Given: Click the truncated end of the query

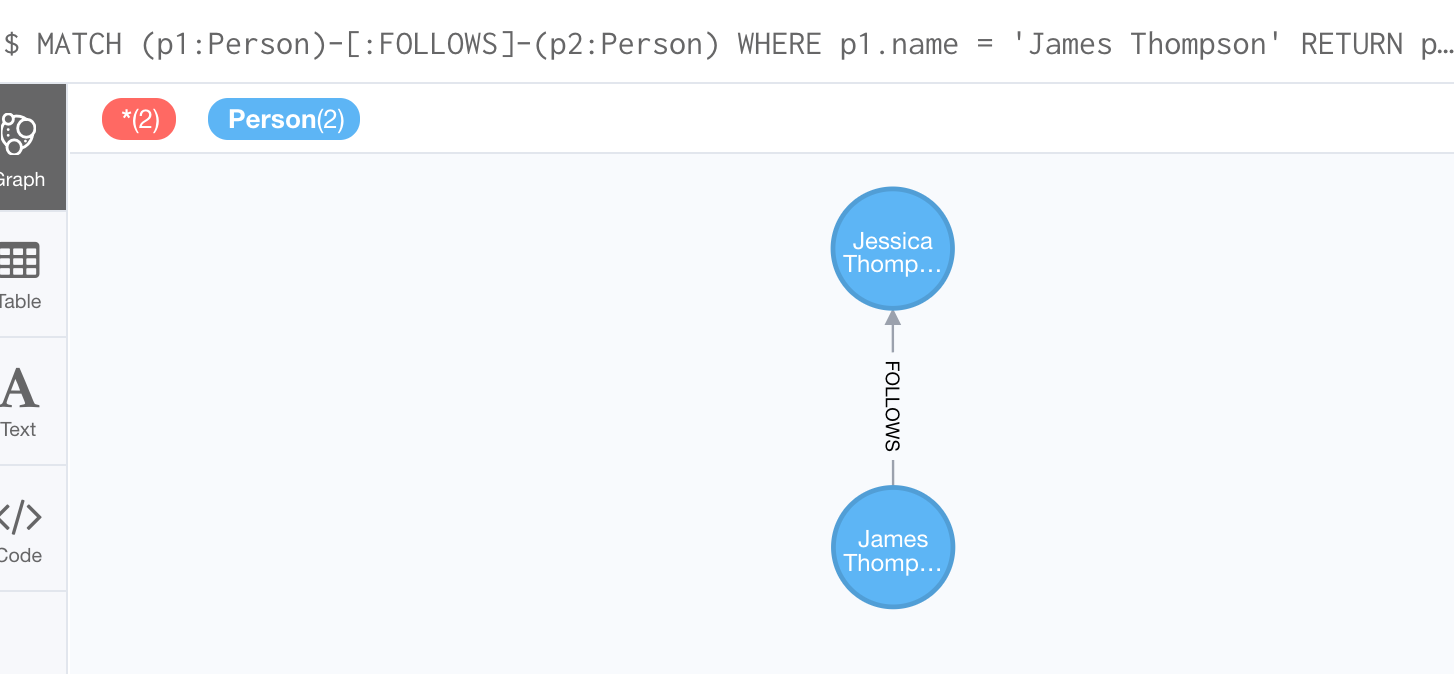Looking at the screenshot, I should coord(1436,46).
